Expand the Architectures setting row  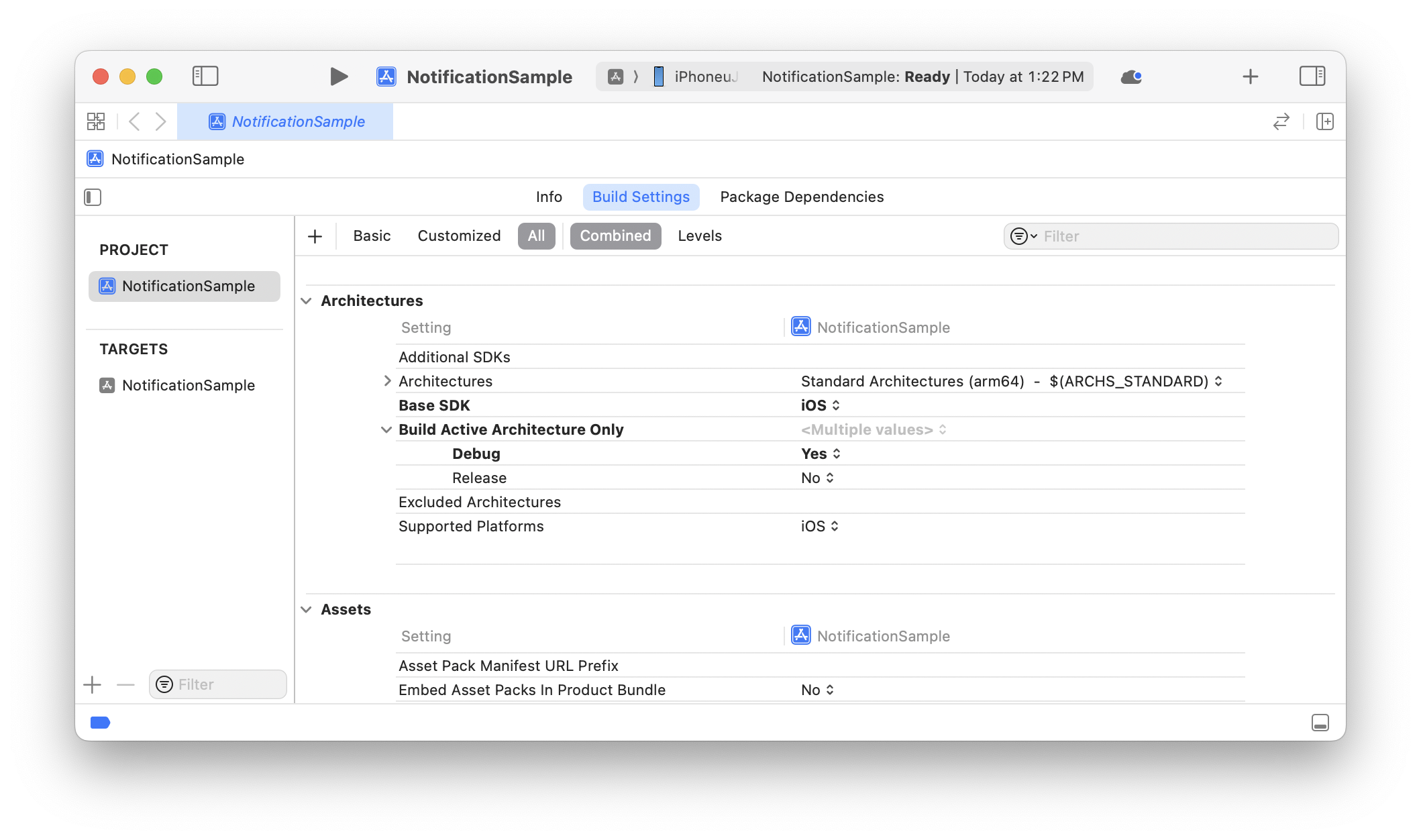[x=387, y=381]
